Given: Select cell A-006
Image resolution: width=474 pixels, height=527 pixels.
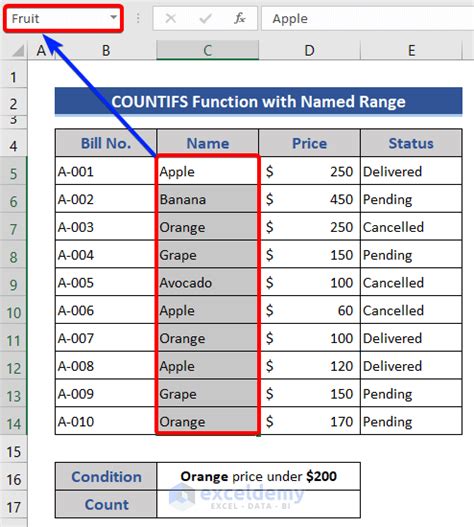Looking at the screenshot, I should (x=106, y=310).
